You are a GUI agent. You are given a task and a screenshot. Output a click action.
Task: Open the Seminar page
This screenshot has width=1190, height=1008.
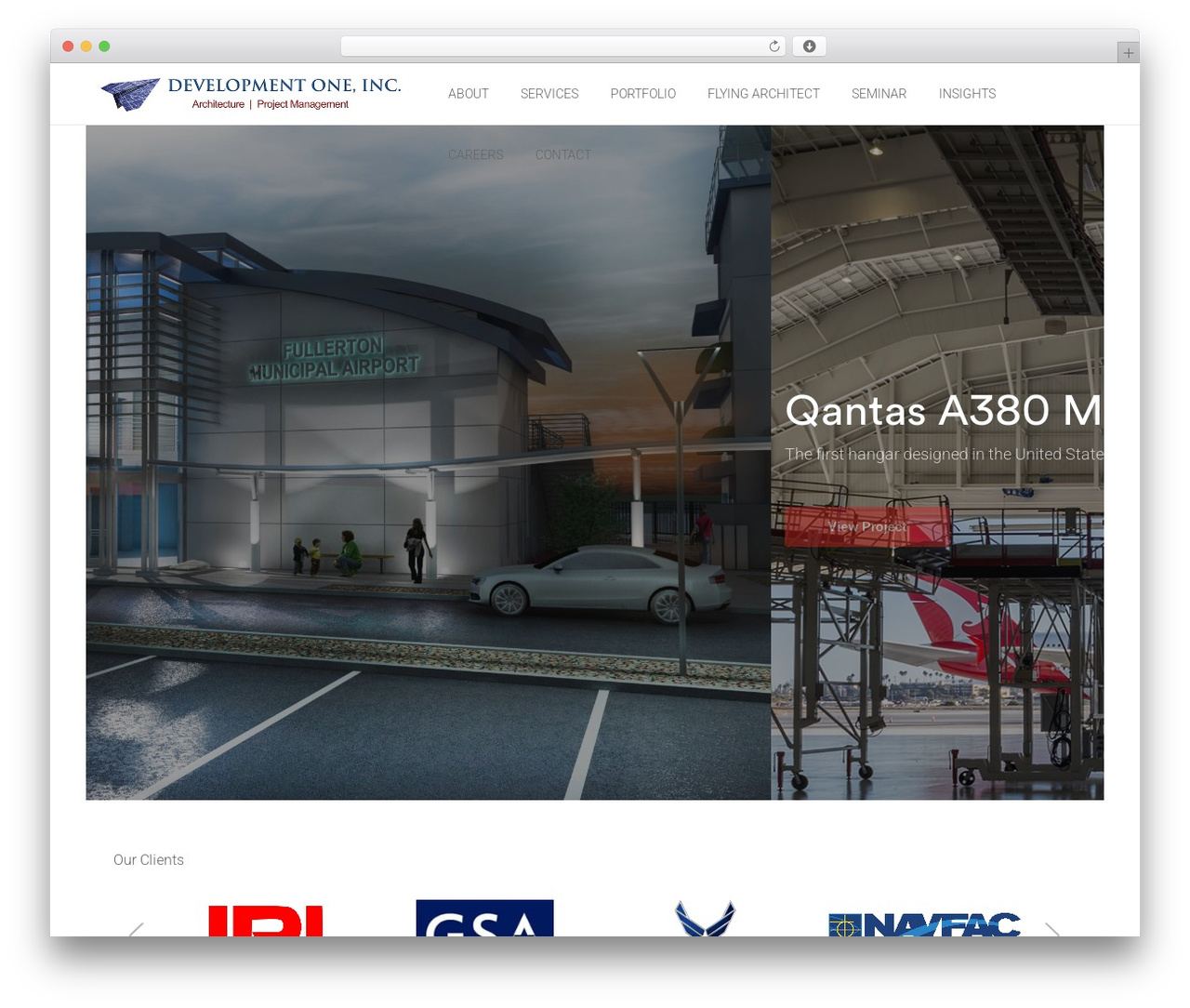879,94
